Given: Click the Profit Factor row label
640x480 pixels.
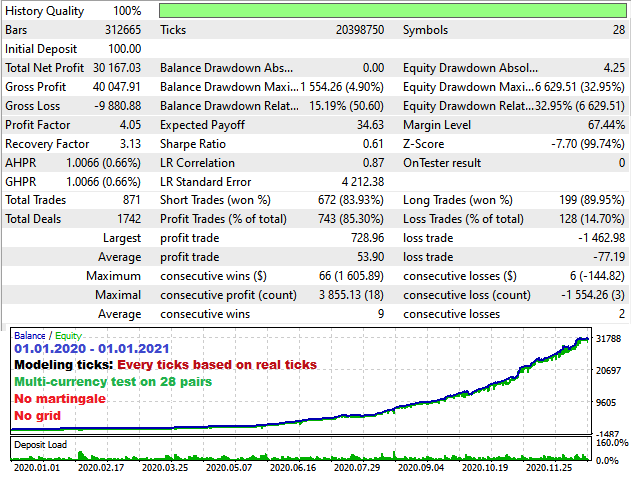Looking at the screenshot, I should click(38, 125).
